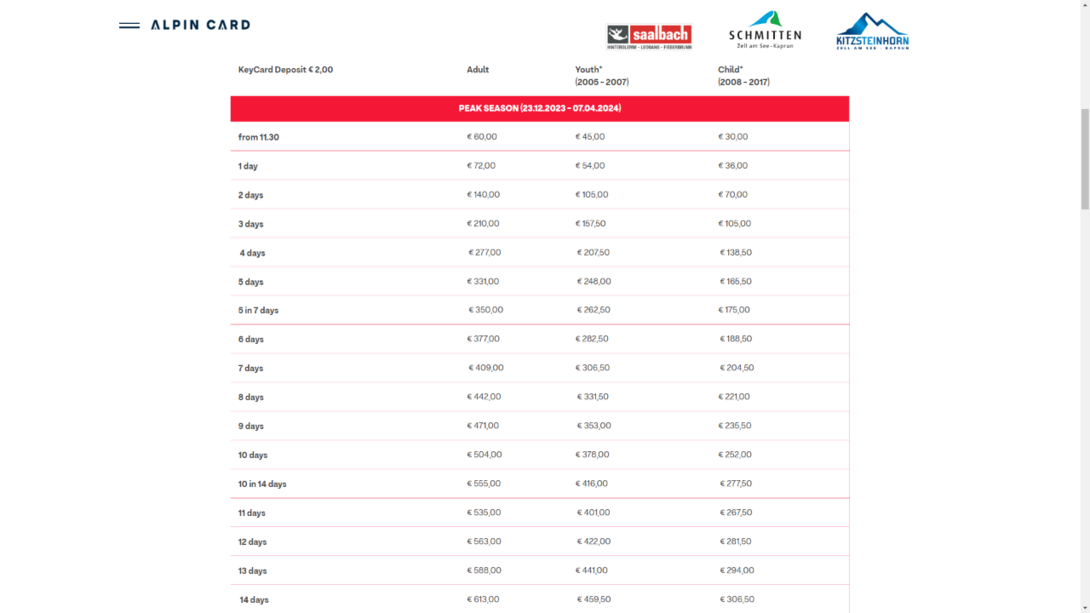Select adult 3 days price € 210,00
Image resolution: width=1090 pixels, height=613 pixels.
coord(483,223)
